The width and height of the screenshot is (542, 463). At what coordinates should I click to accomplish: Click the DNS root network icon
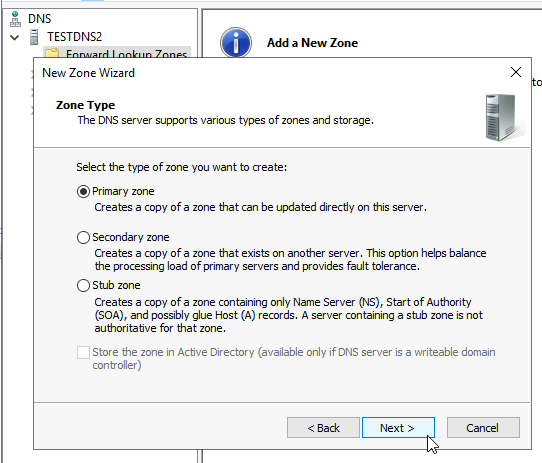click(15, 19)
